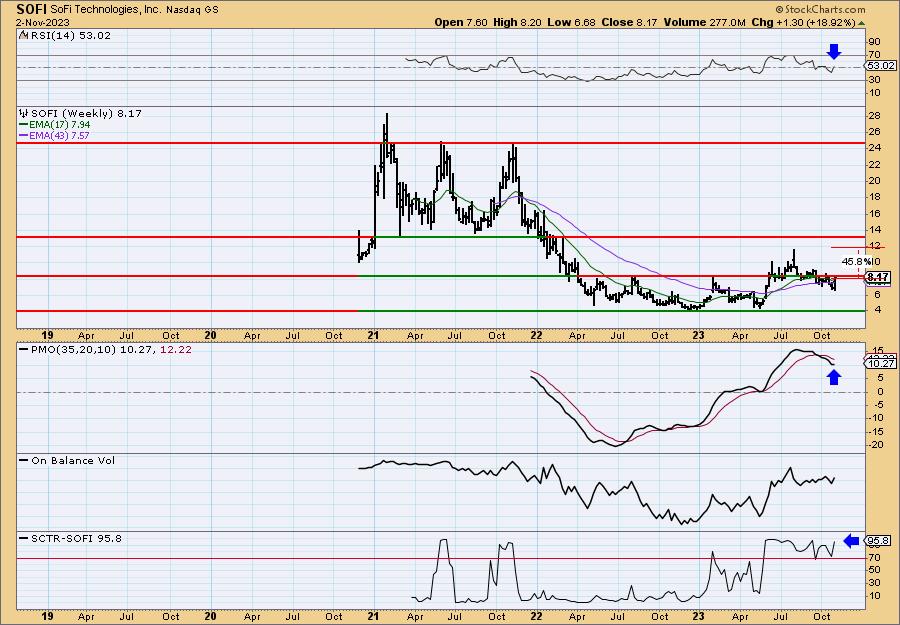Click the 28 price level on the price axis
The height and width of the screenshot is (625, 900).
coord(875,116)
